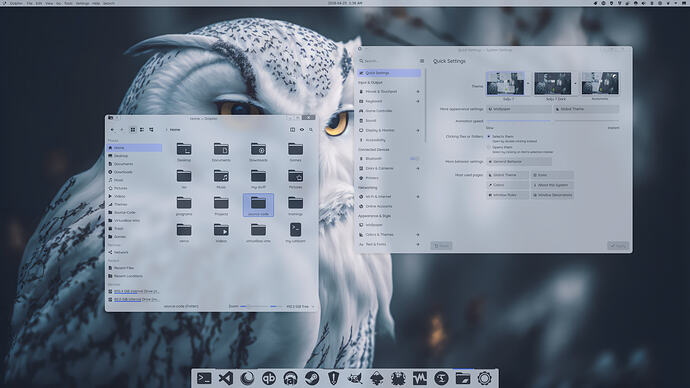Launch the terminal from the dock
Screen dimensions: 690x388
pyautogui.click(x=204, y=378)
